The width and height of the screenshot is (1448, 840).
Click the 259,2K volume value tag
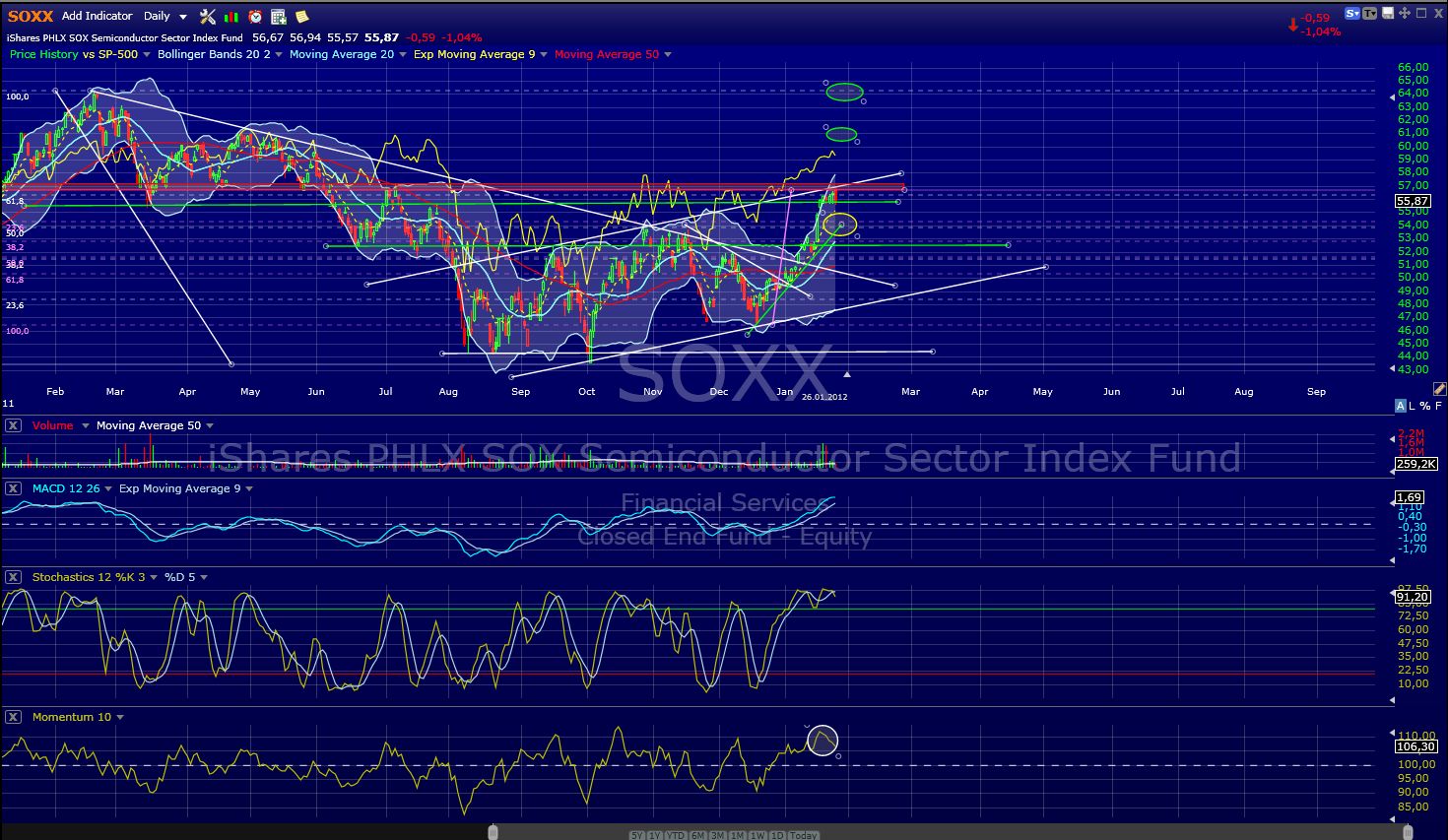1415,464
